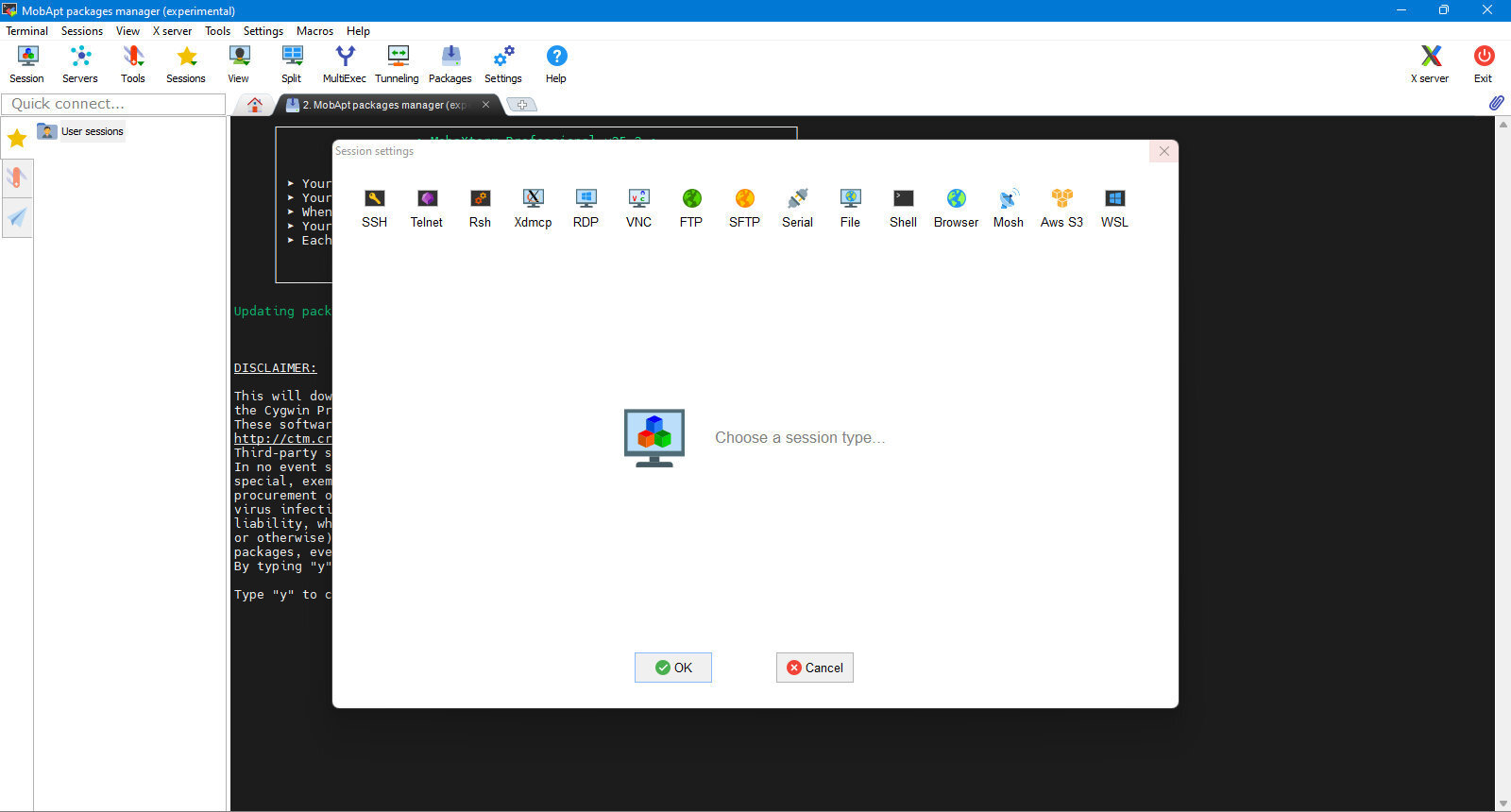
Task: Open the X server menu
Action: (173, 31)
